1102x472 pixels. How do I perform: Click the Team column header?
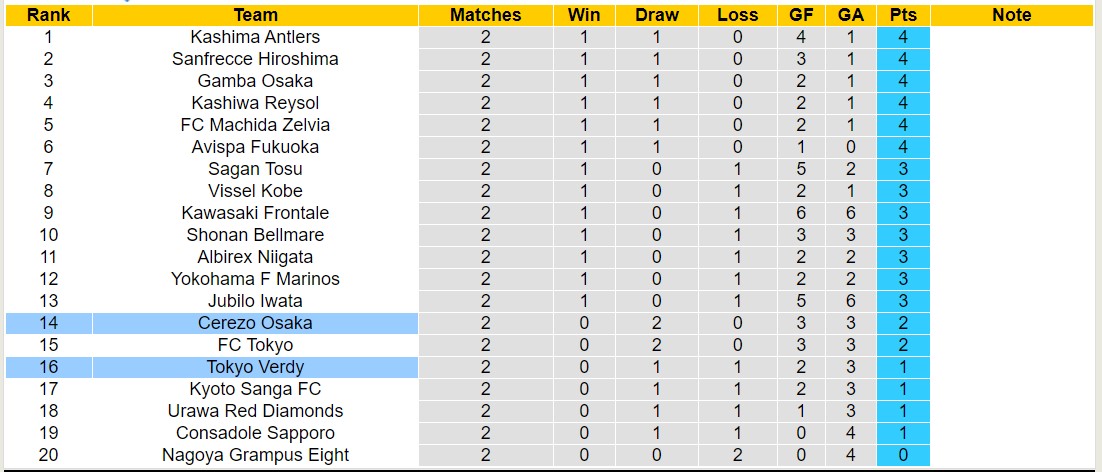255,15
